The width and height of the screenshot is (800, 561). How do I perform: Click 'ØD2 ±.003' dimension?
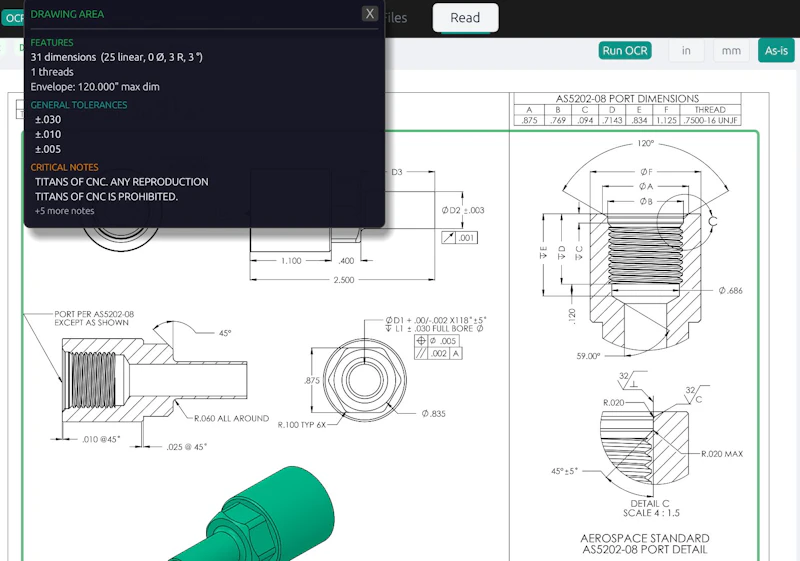463,210
